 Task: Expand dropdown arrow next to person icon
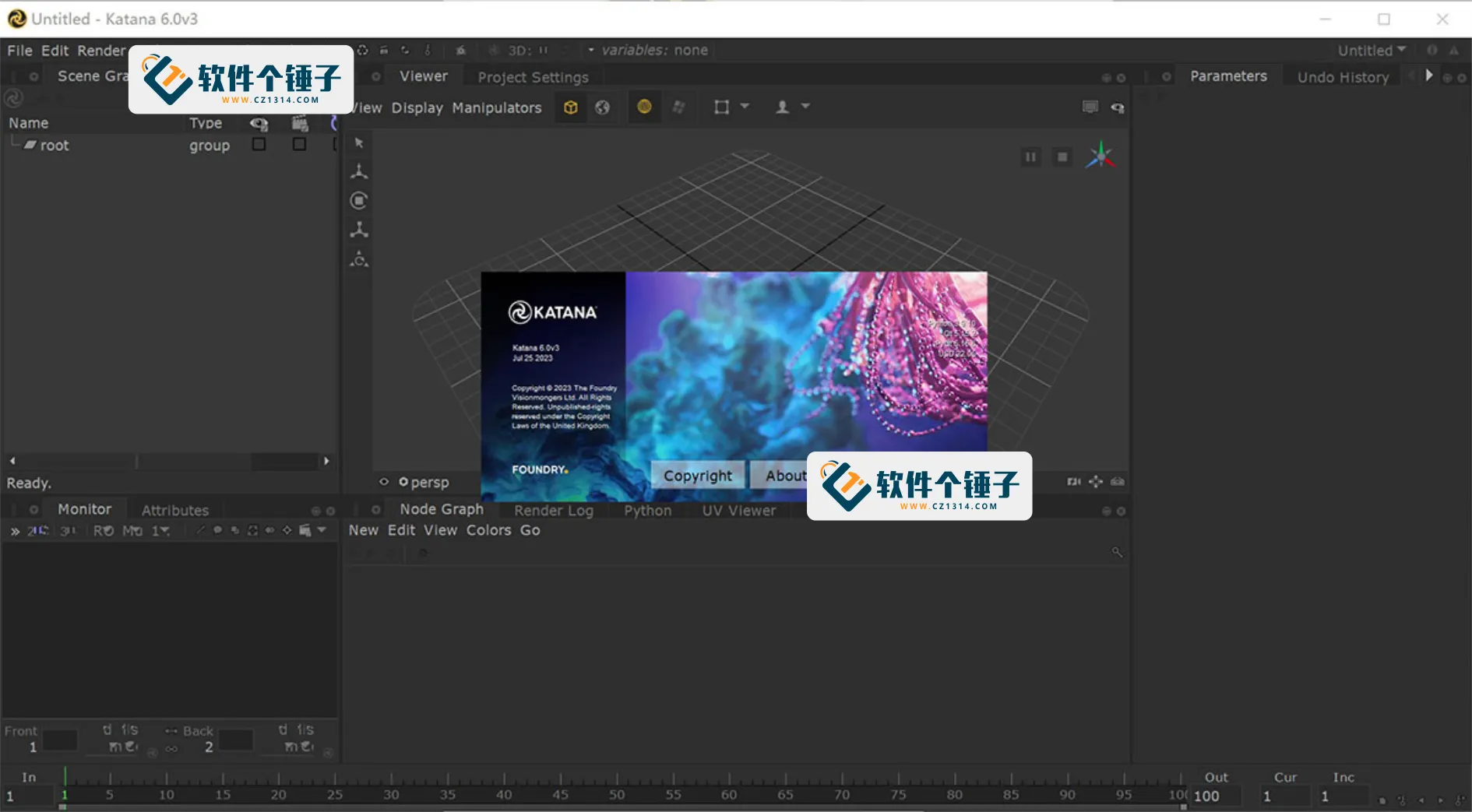805,105
